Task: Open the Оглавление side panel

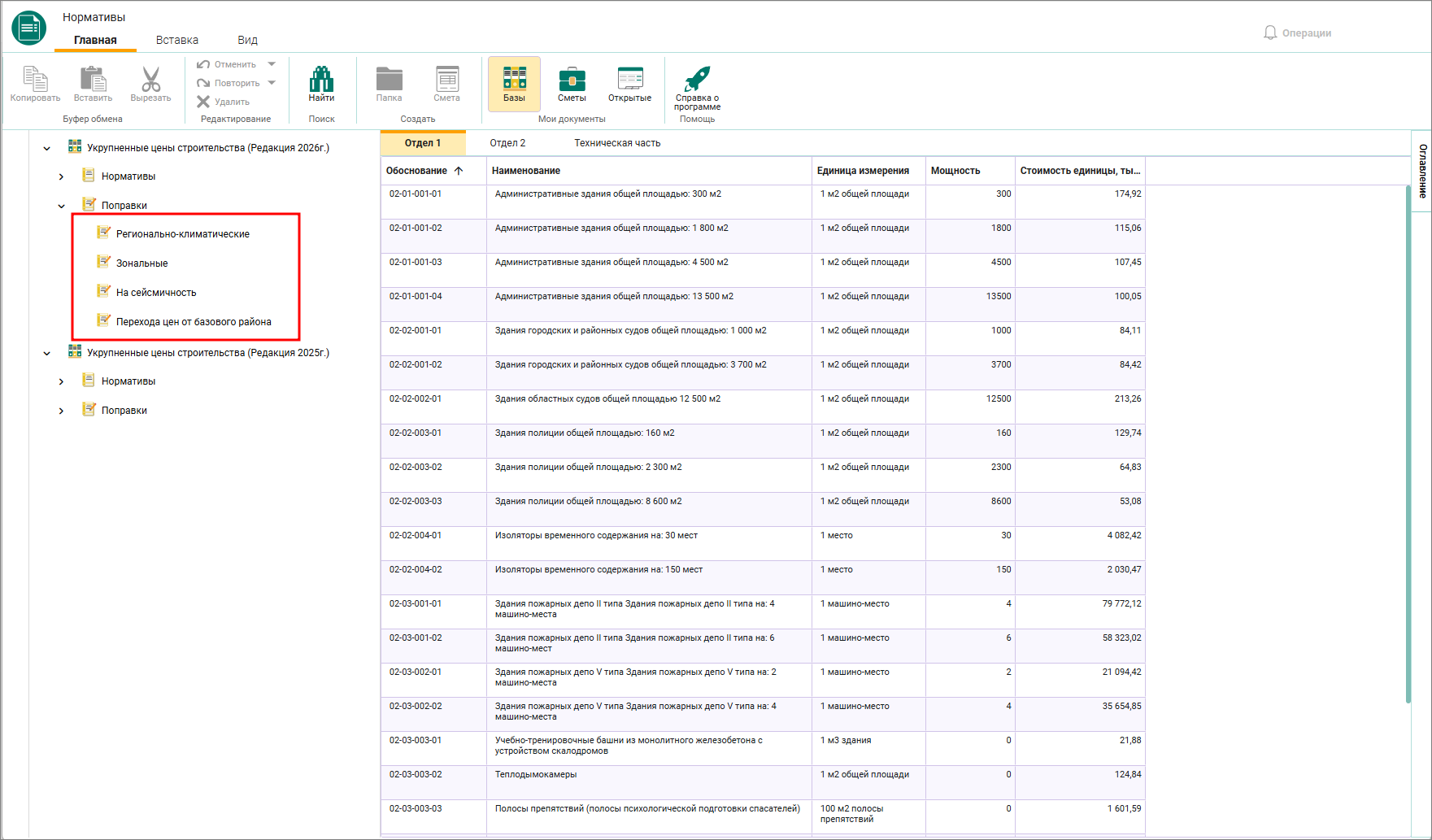Action: [x=1422, y=172]
